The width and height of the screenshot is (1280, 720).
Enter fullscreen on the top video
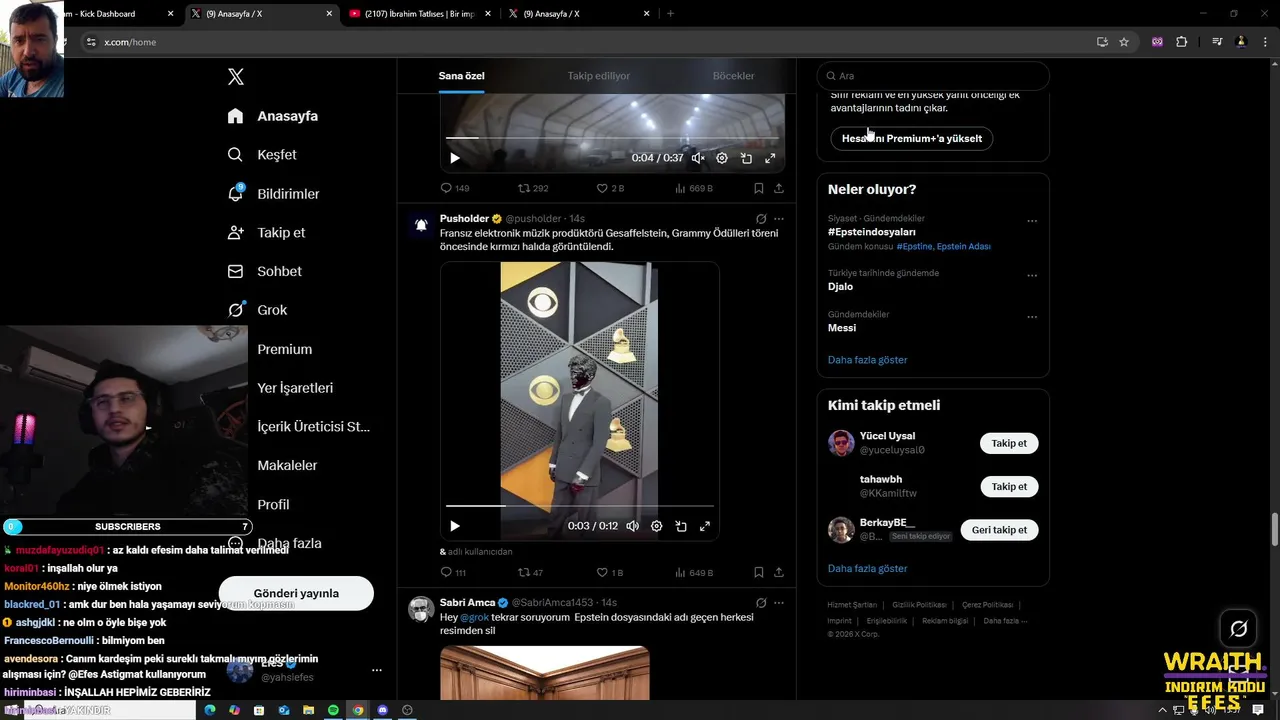coord(770,158)
